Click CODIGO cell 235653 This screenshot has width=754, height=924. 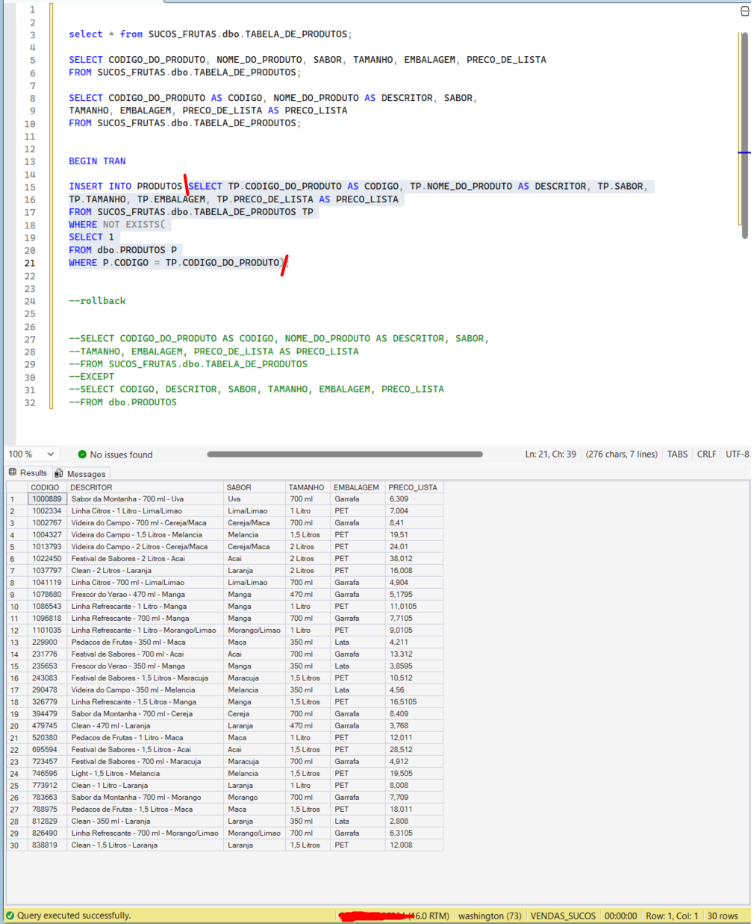tap(47, 666)
